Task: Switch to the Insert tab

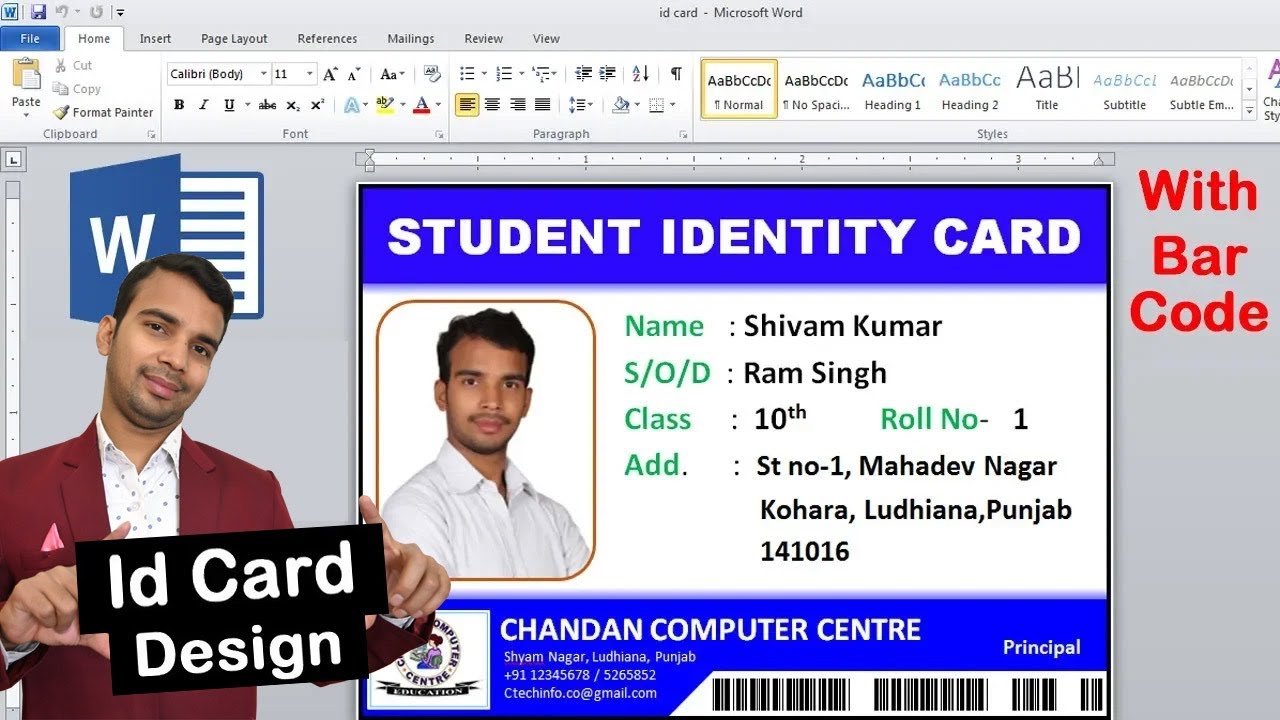Action: point(155,38)
